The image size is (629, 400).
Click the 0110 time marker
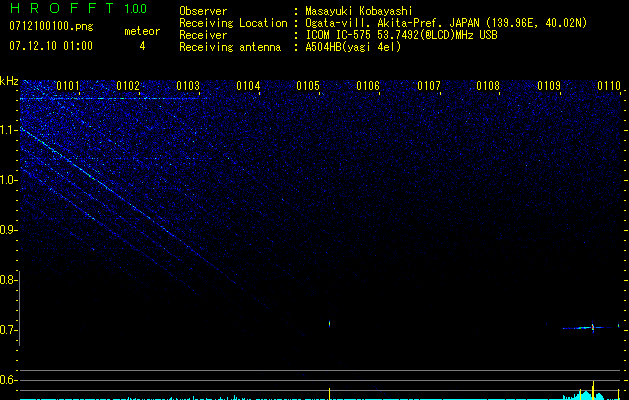click(x=609, y=86)
